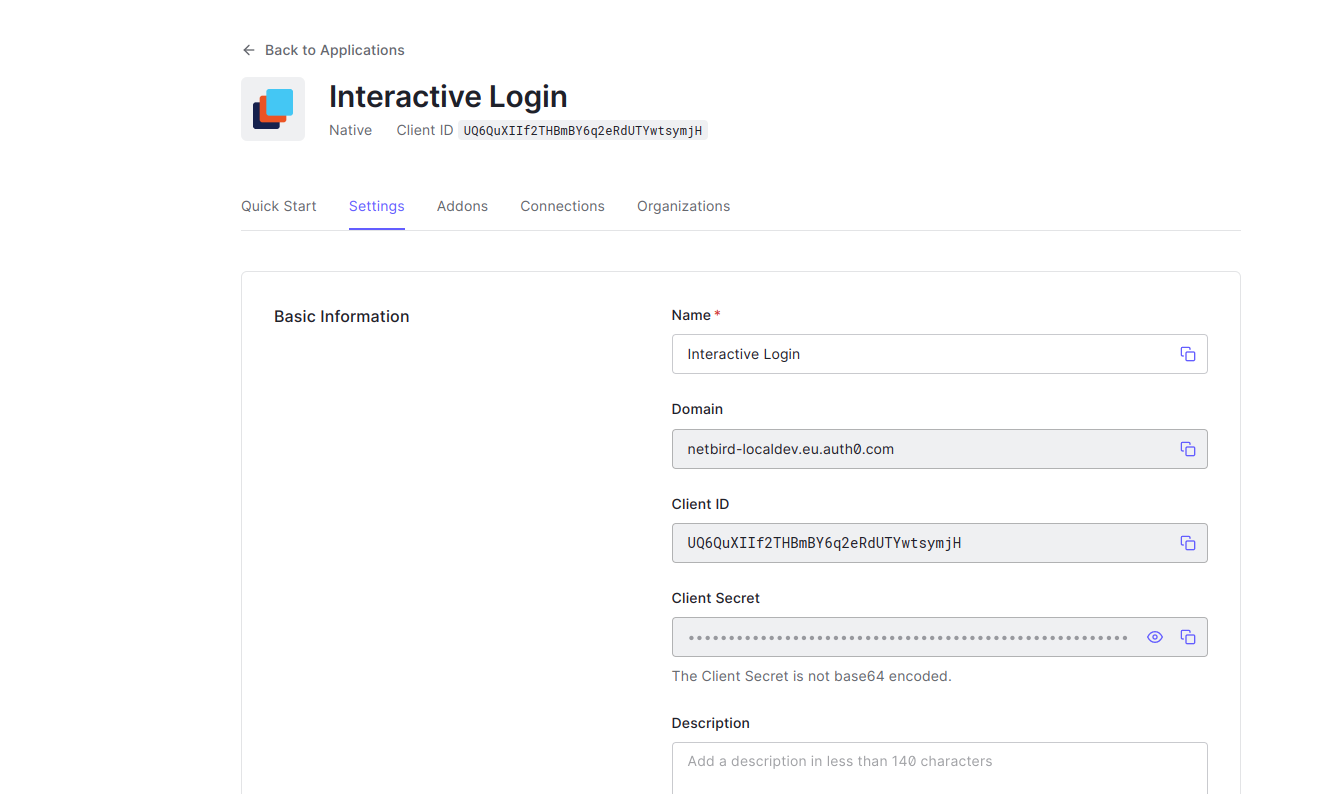Reveal the Client Secret with the eye icon
This screenshot has height=794, width=1340.
(1155, 637)
